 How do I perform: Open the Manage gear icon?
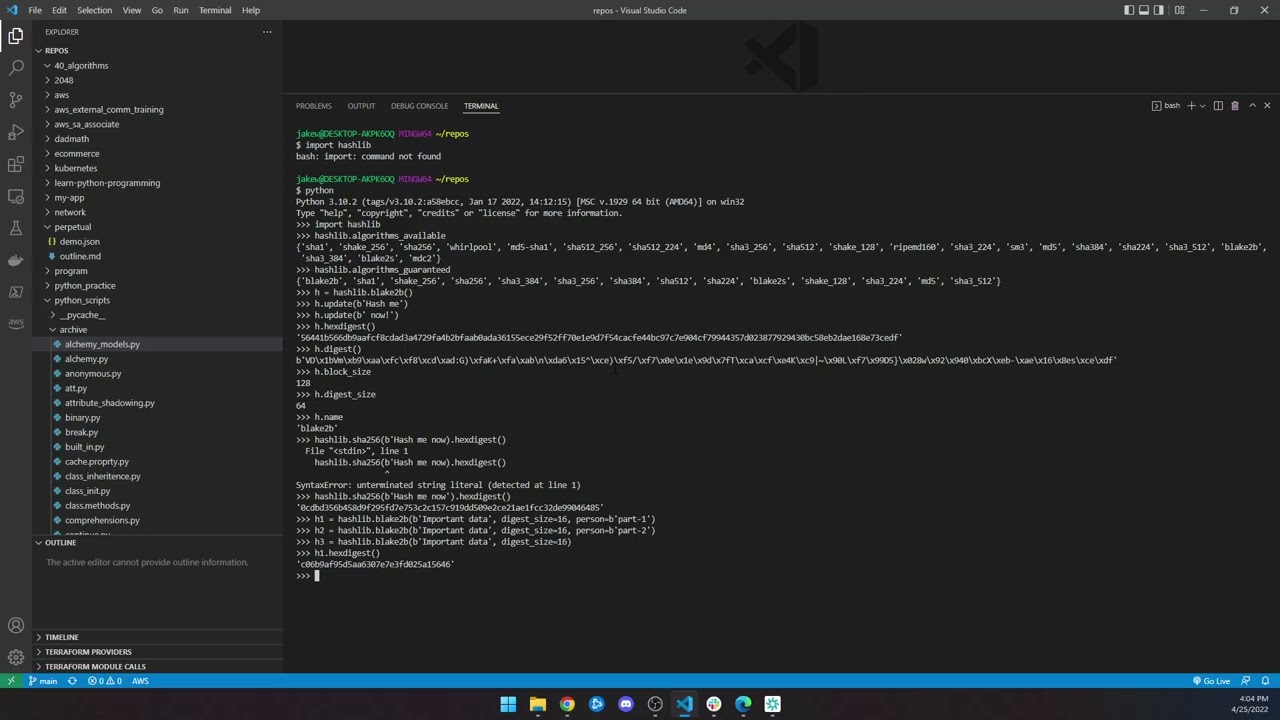(16, 657)
